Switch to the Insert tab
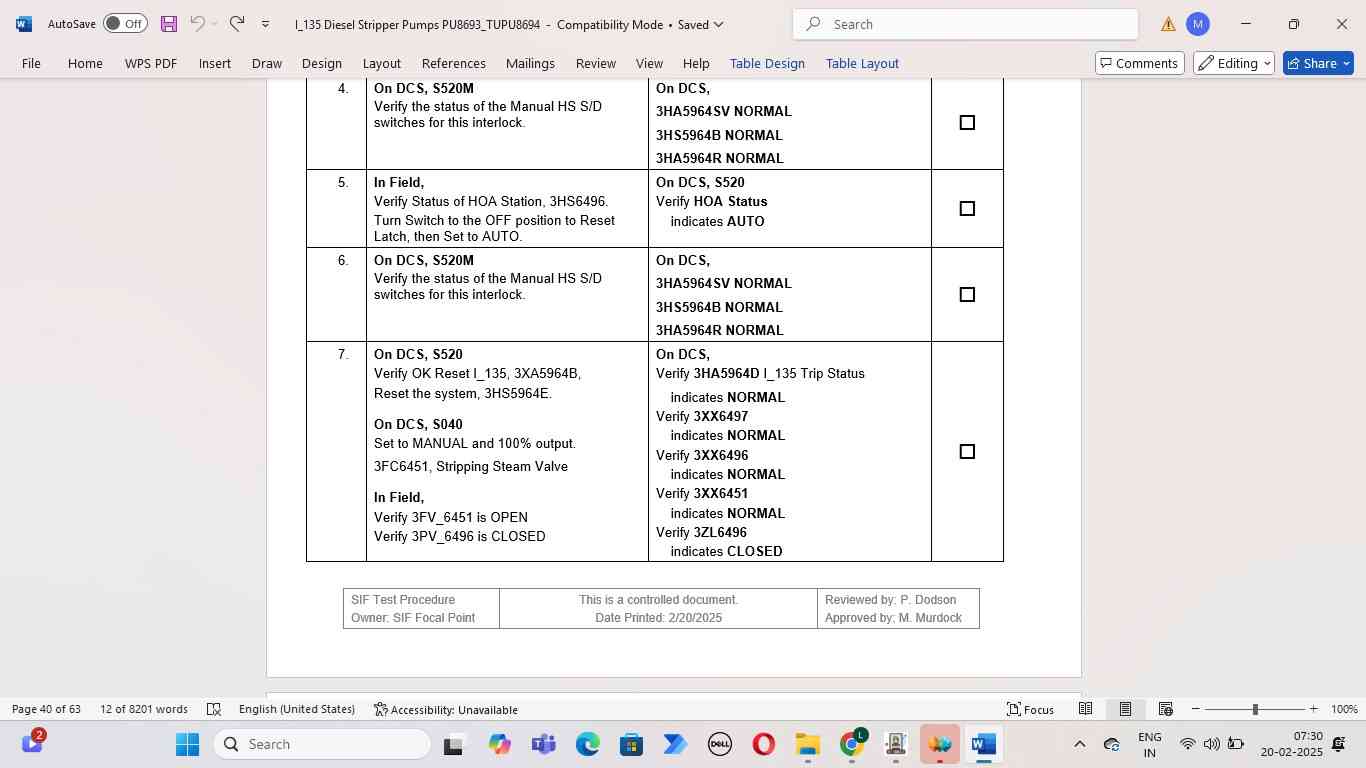1366x768 pixels. (215, 63)
